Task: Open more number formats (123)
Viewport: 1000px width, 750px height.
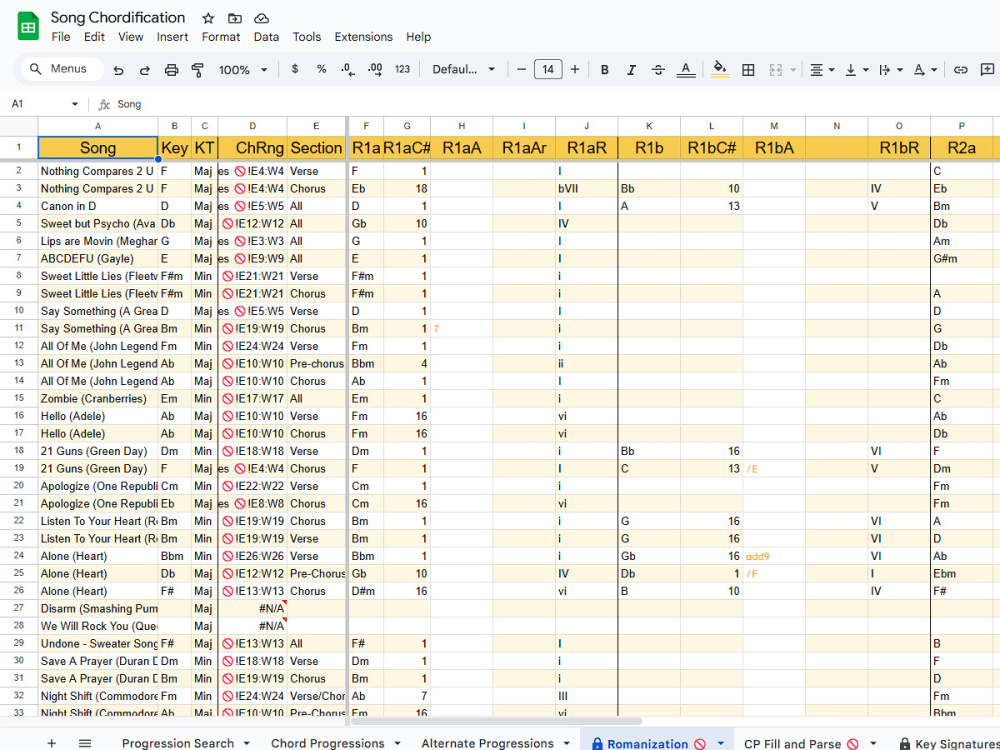Action: [x=402, y=69]
